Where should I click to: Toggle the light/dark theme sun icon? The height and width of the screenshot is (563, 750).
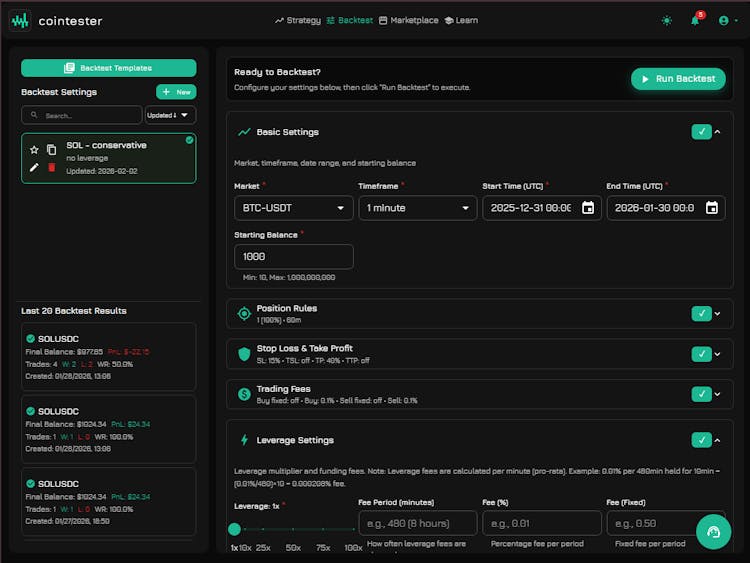(x=667, y=20)
